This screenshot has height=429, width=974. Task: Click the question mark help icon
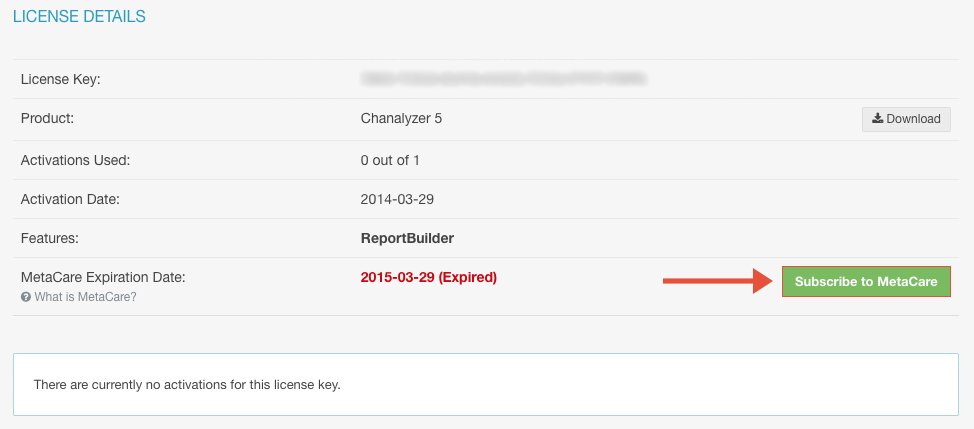coord(26,297)
